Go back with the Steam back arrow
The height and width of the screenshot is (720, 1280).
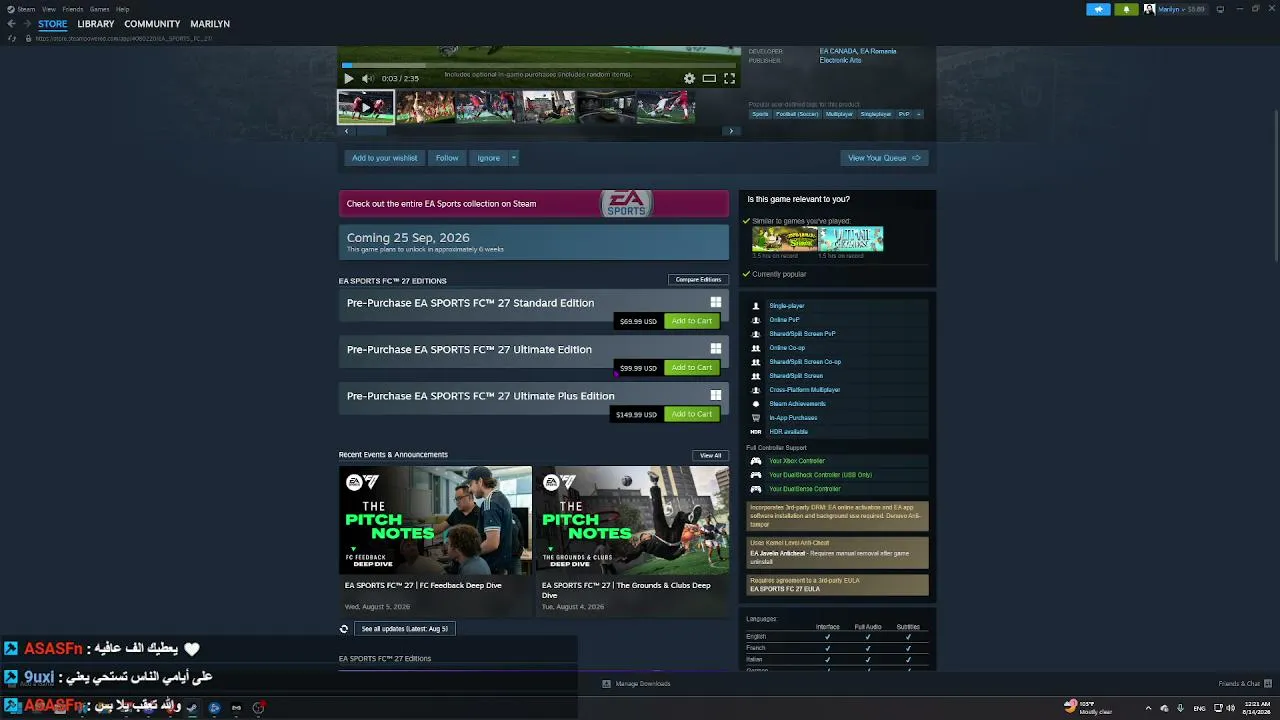click(12, 24)
